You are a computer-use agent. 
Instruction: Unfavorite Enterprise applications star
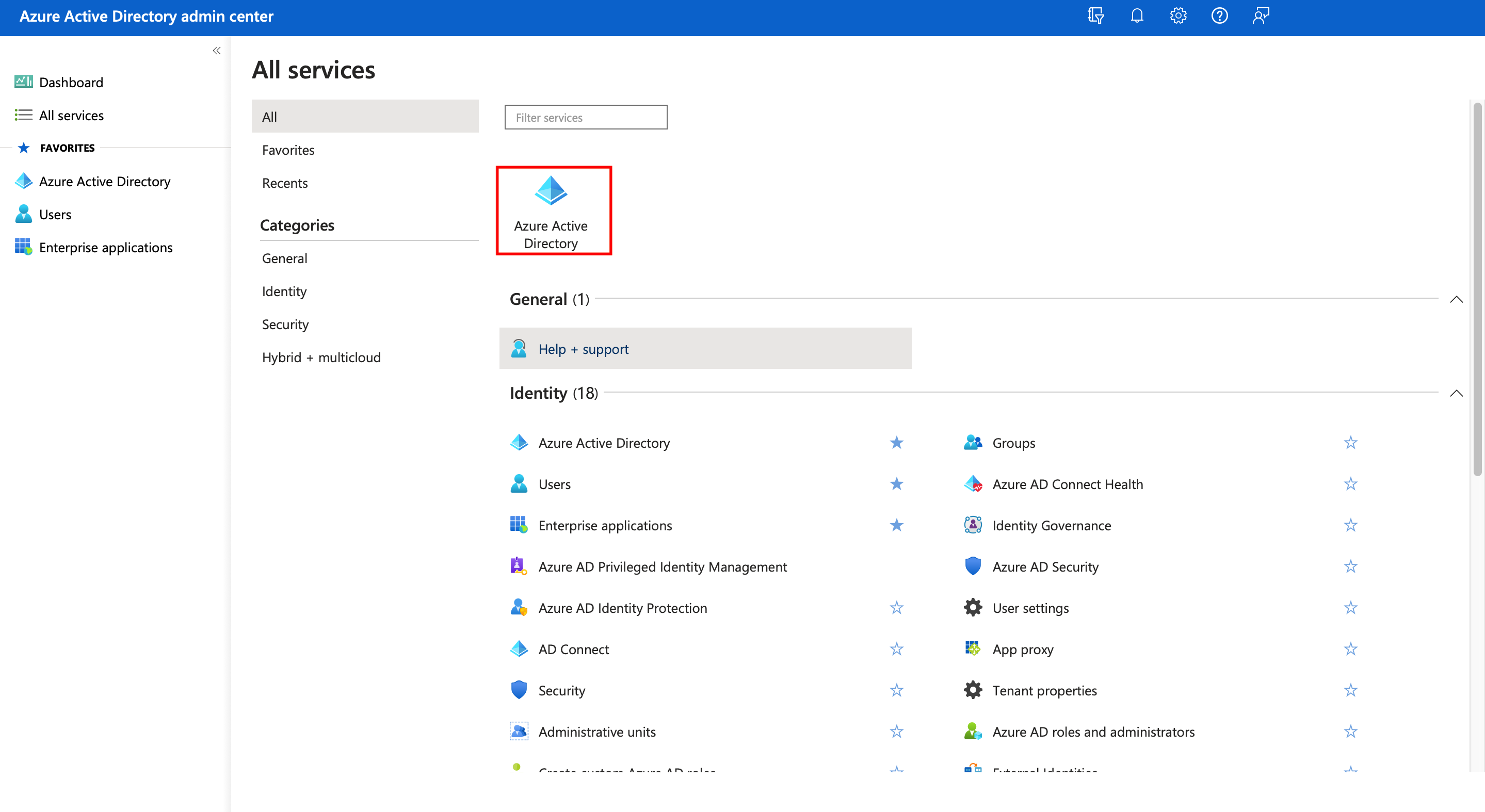pos(896,525)
